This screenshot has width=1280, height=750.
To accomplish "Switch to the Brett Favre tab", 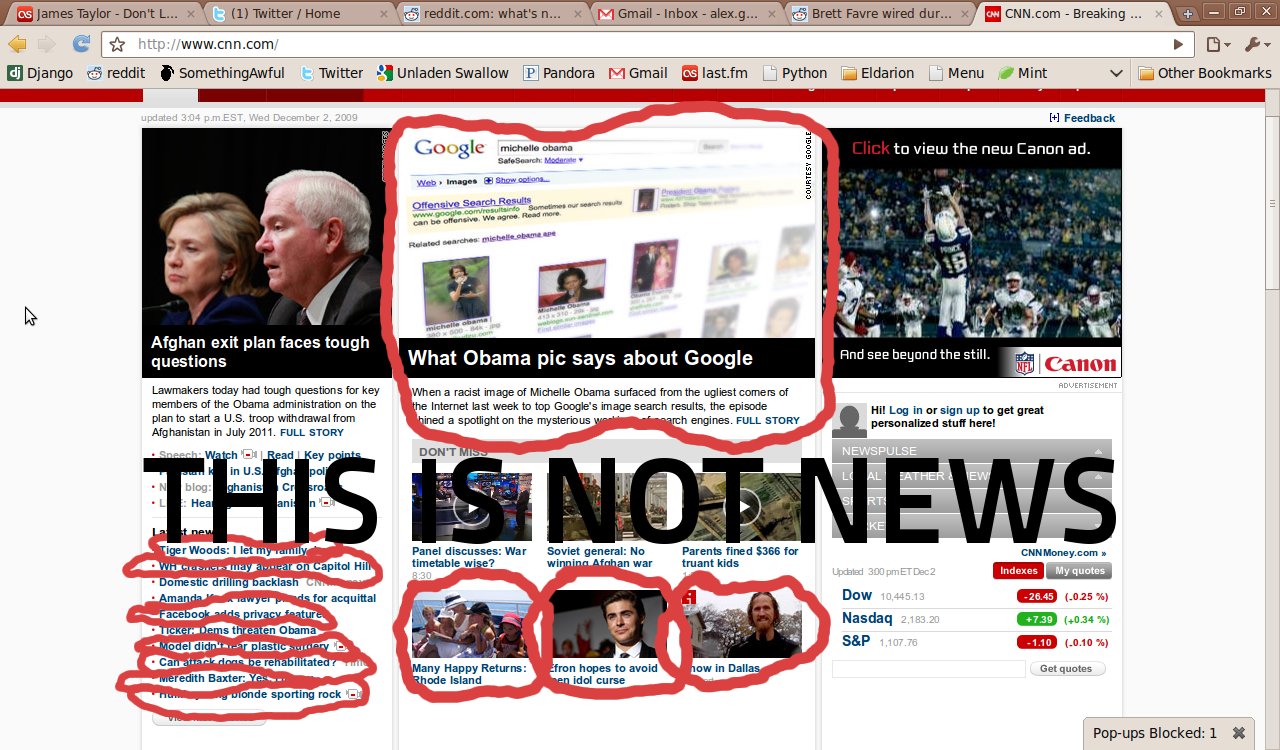I will click(x=878, y=14).
